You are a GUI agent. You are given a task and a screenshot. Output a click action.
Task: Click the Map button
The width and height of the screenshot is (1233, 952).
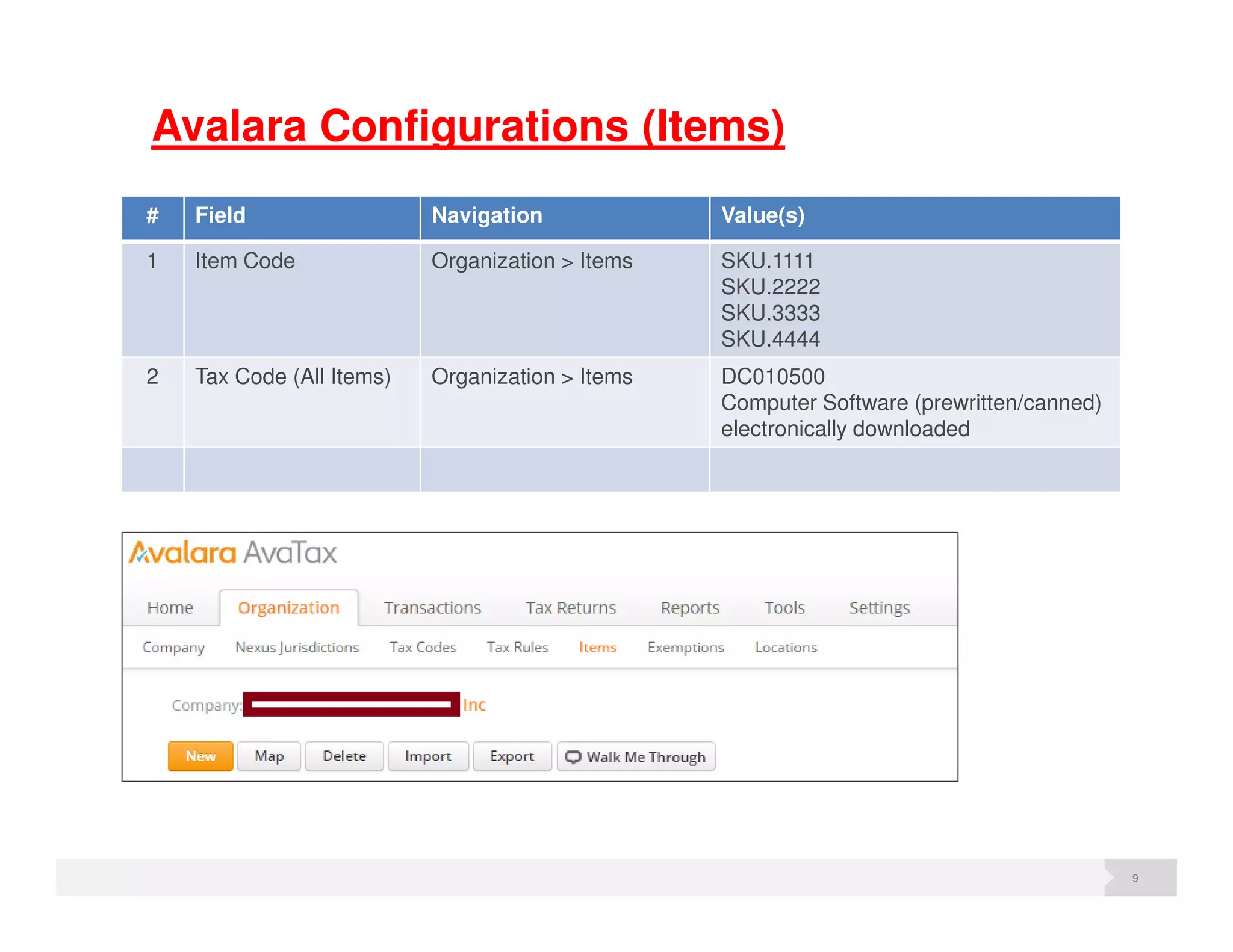269,756
